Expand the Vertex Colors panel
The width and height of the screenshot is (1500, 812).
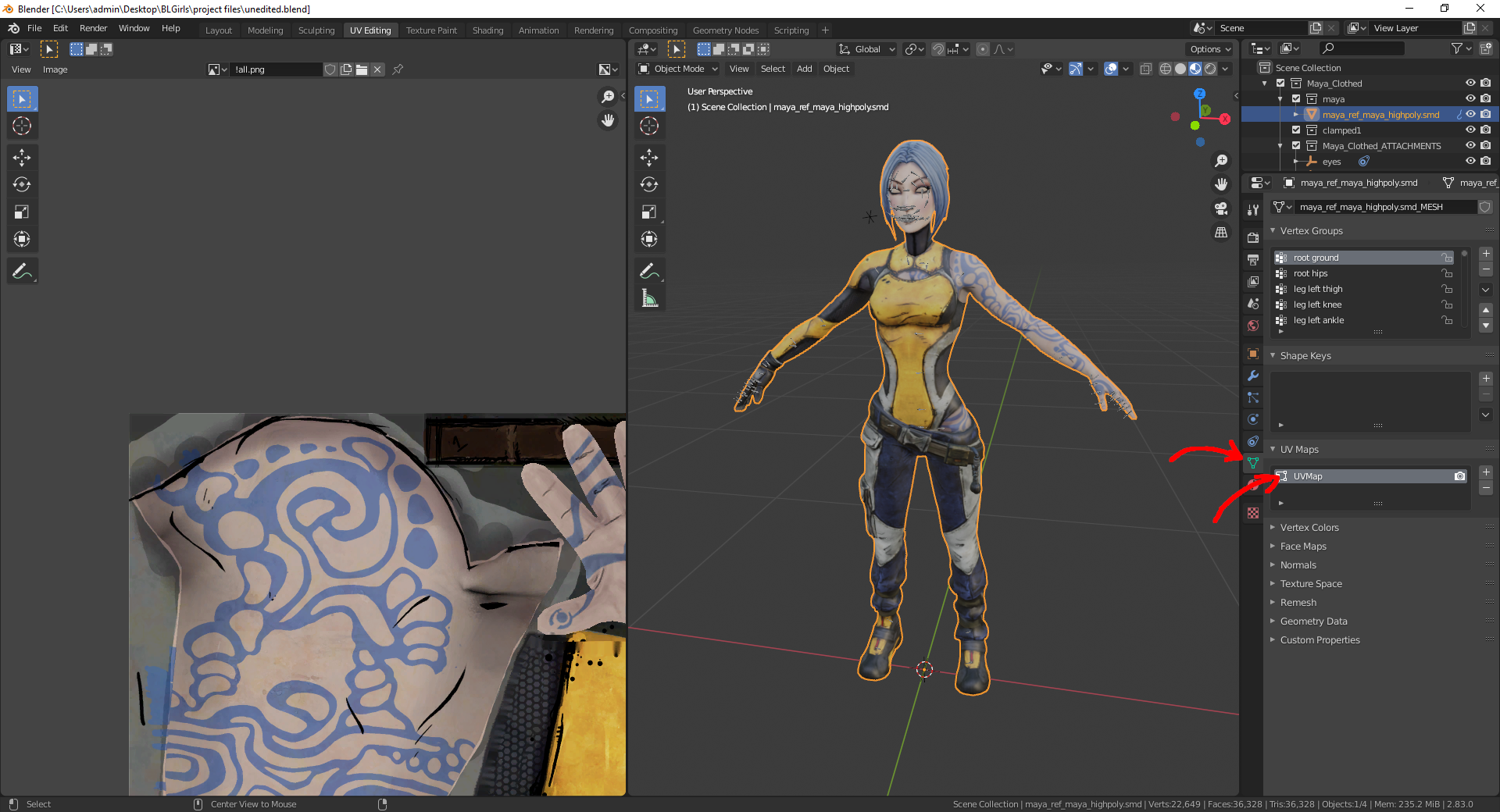coord(1309,528)
